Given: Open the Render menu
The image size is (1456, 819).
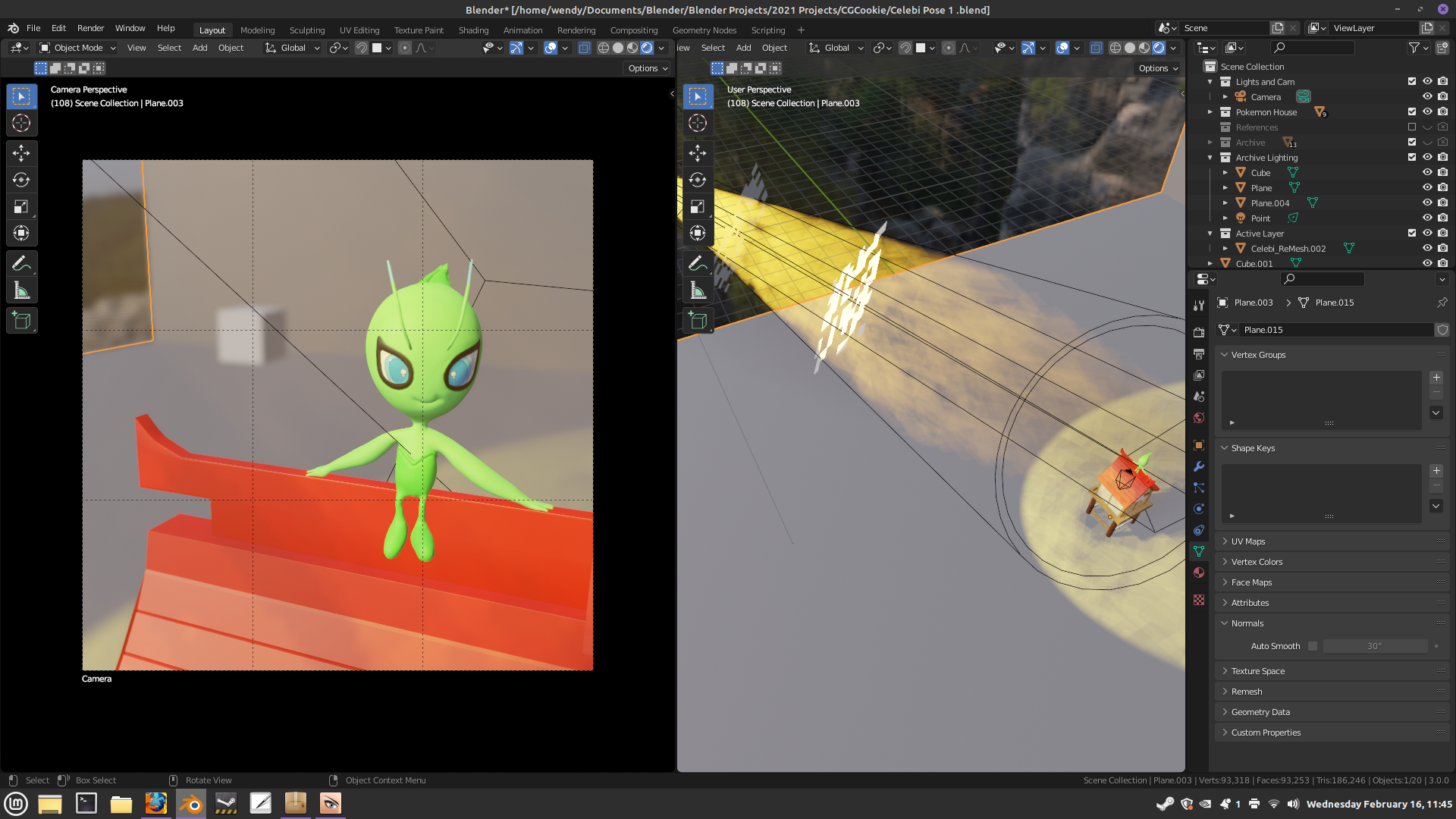Looking at the screenshot, I should [90, 28].
